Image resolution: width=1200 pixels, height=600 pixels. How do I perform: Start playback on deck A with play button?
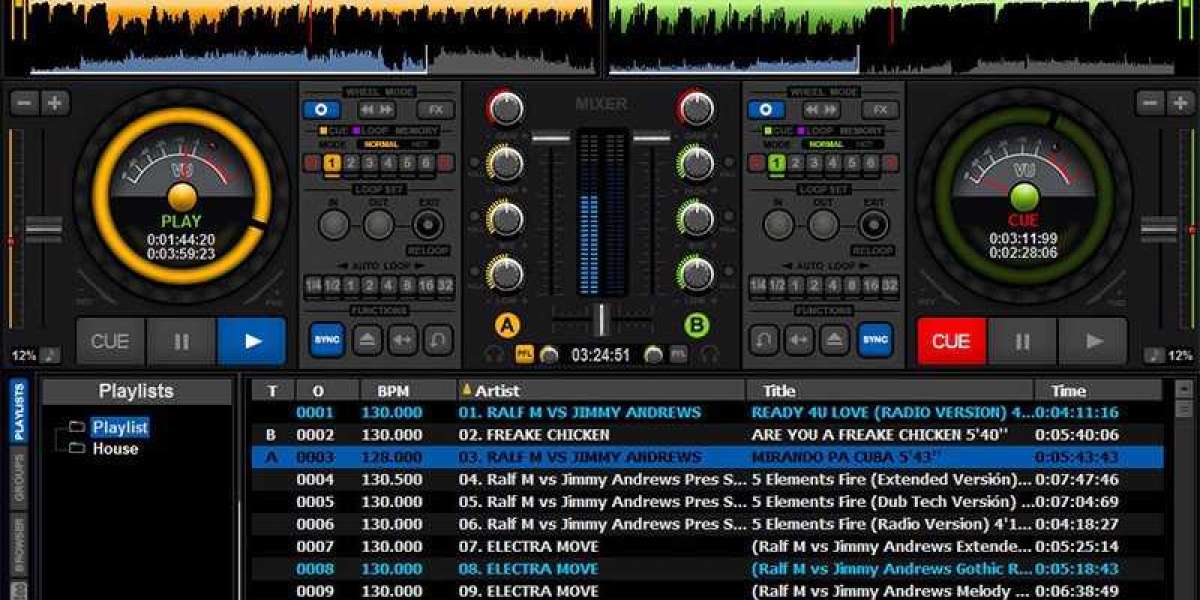pos(252,341)
